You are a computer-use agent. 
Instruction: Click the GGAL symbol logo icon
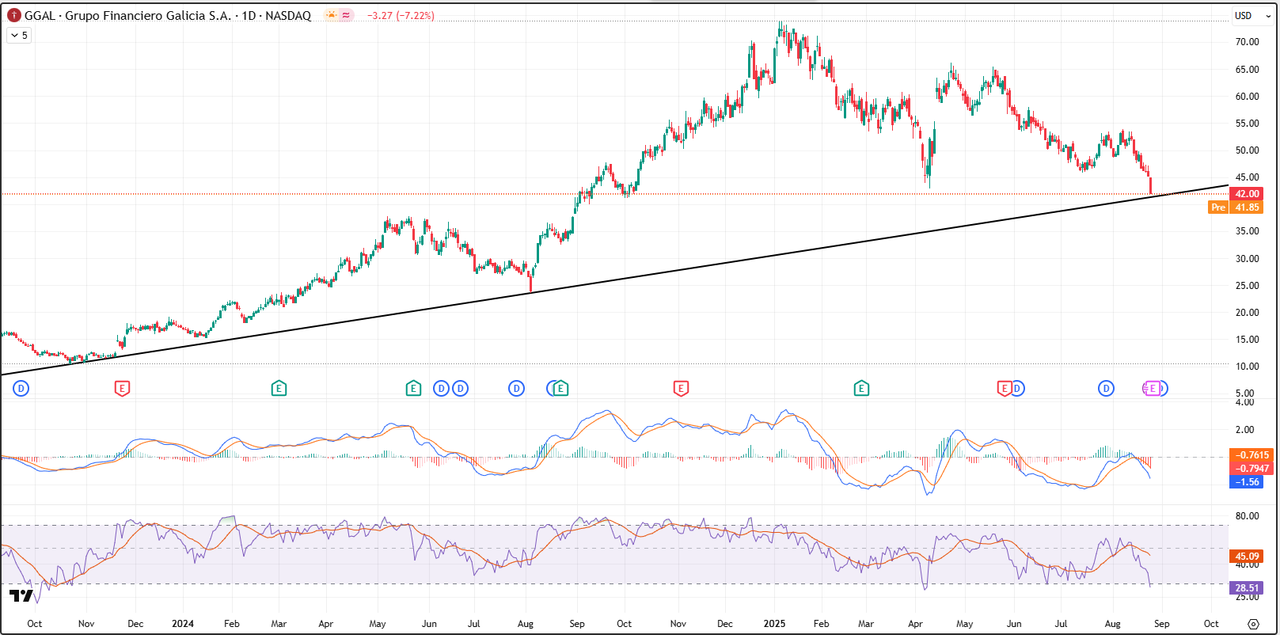(14, 16)
